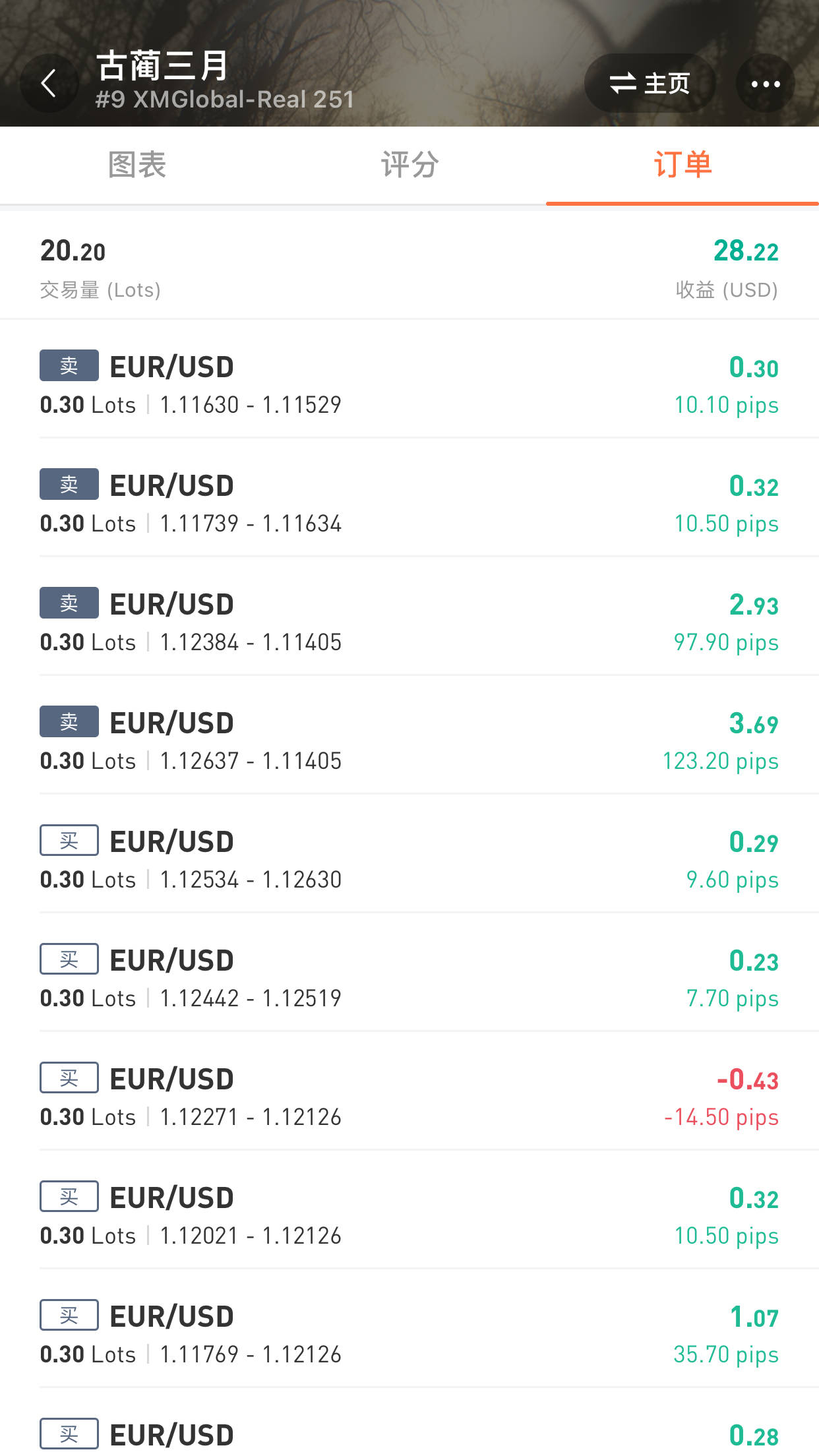Tap the account title 古蘭三月

162,66
